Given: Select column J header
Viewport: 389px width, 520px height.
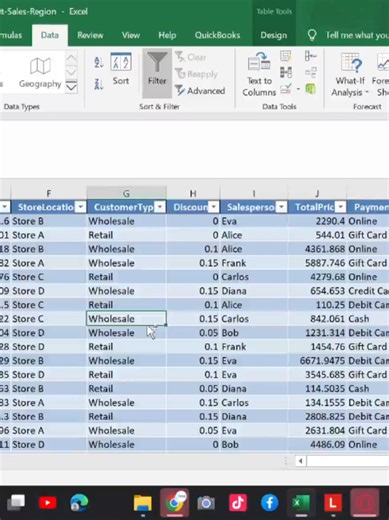Looking at the screenshot, I should (x=317, y=193).
